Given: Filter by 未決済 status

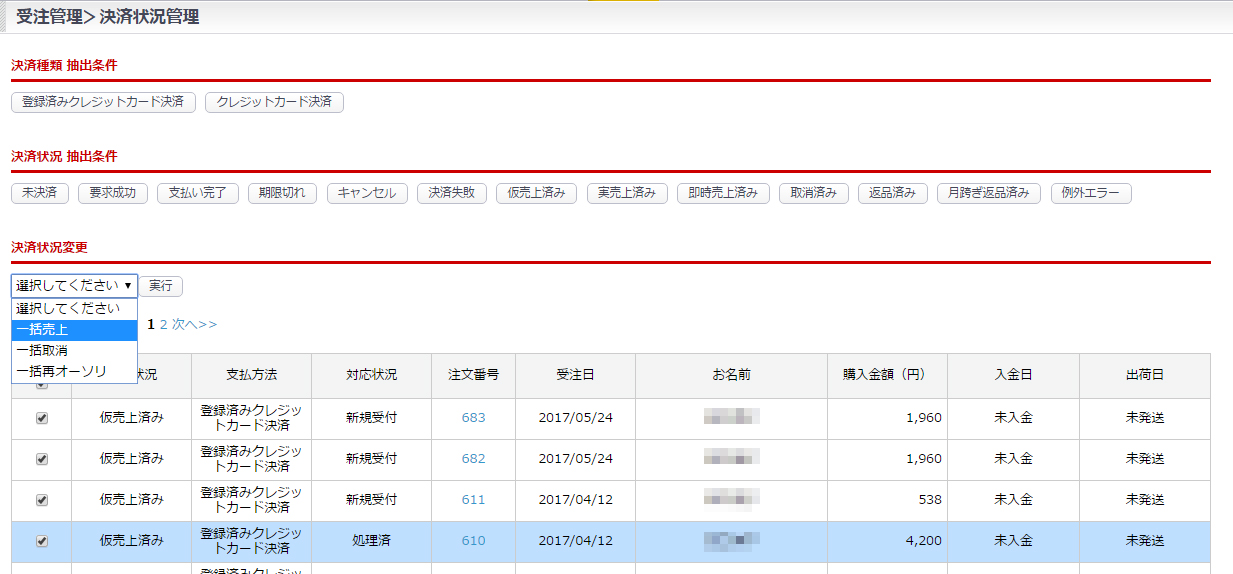Looking at the screenshot, I should coord(40,193).
